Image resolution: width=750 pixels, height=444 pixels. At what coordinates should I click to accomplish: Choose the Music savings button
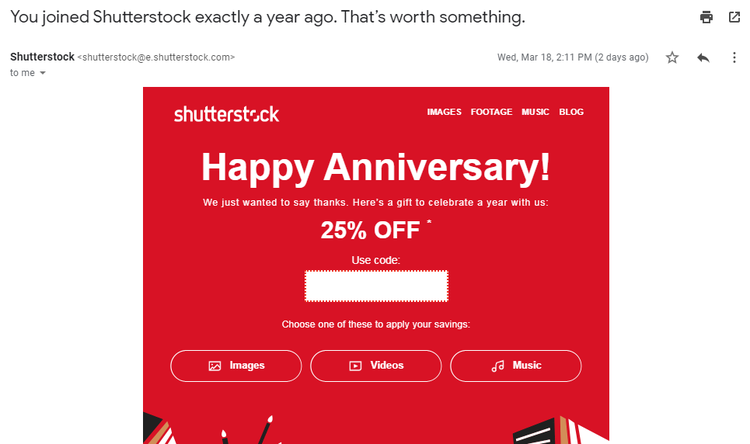pyautogui.click(x=516, y=366)
